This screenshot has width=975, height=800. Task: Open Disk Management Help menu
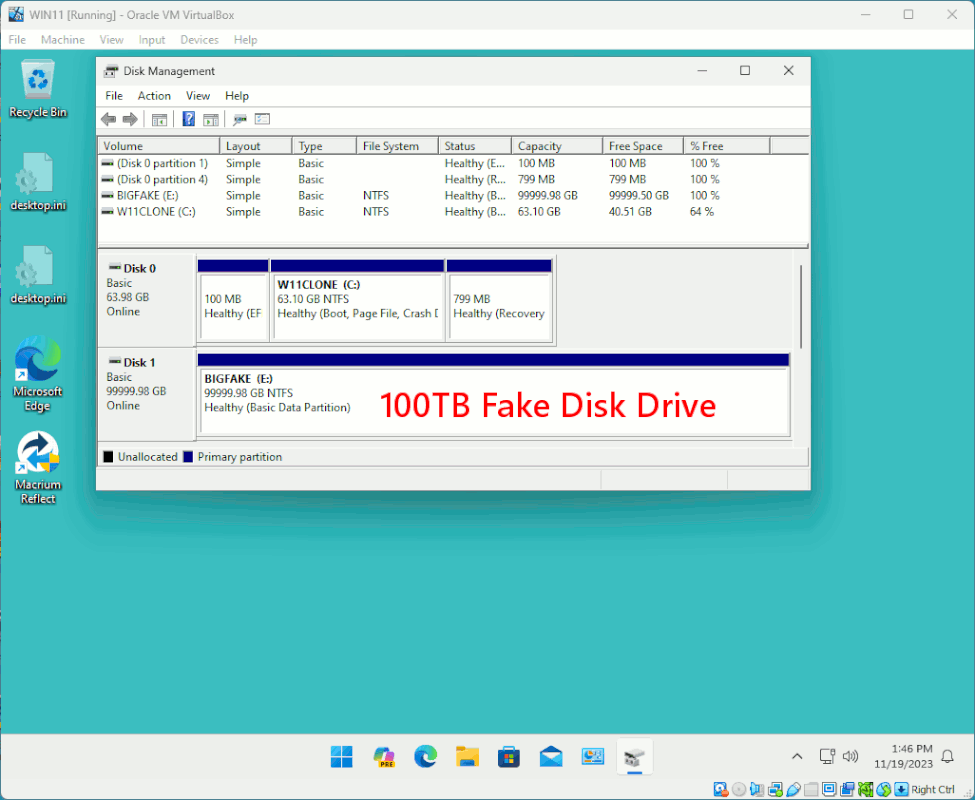click(x=237, y=96)
